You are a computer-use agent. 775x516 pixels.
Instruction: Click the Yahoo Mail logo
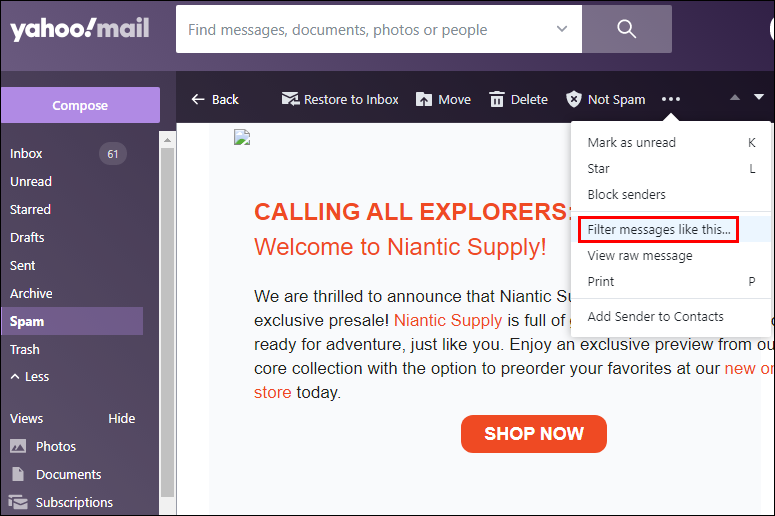[80, 29]
